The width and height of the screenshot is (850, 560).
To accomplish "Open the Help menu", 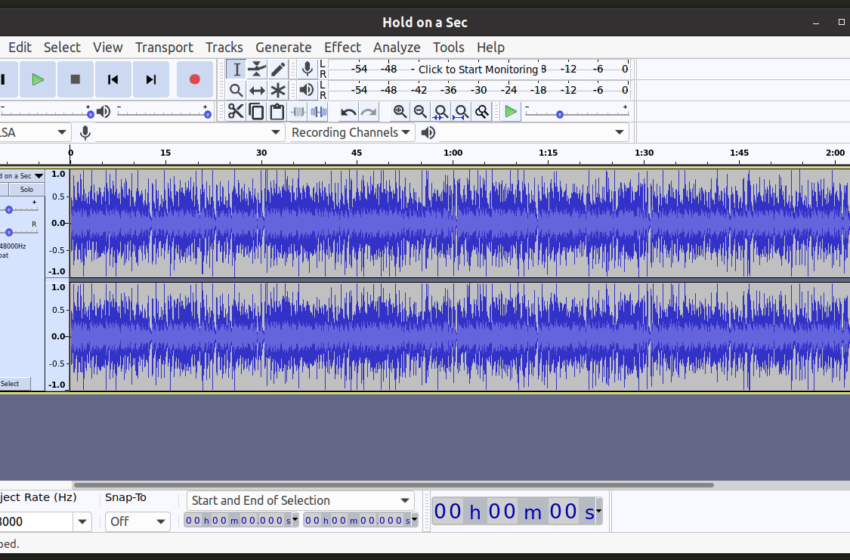I will click(491, 47).
